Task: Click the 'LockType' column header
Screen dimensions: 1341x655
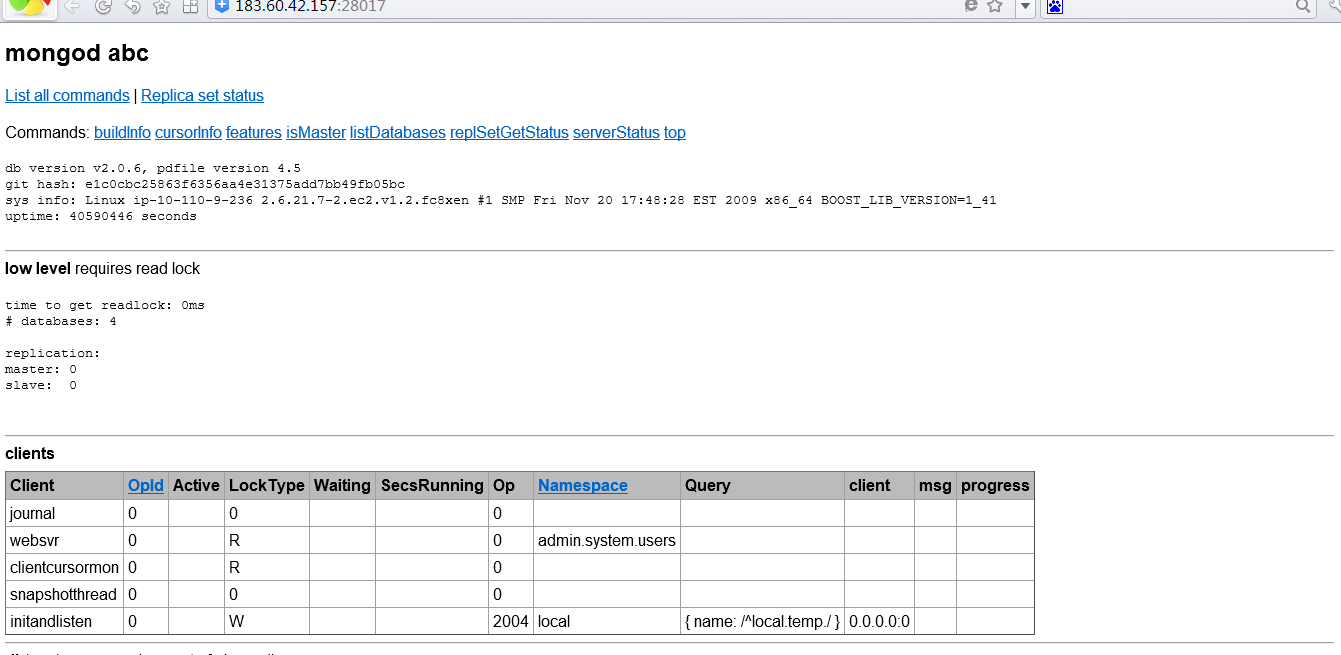Action: click(267, 486)
